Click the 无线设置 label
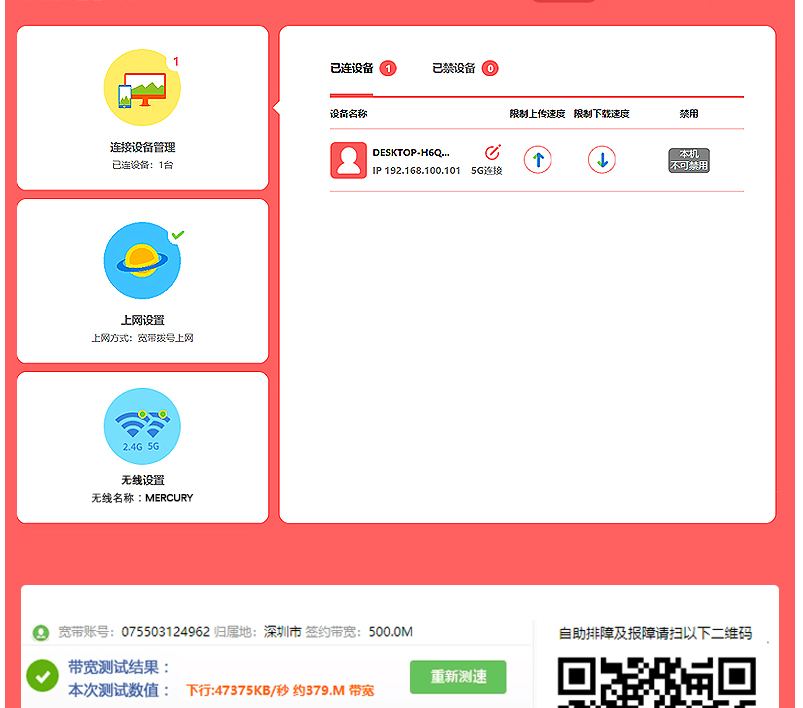The width and height of the screenshot is (803, 708). click(x=142, y=480)
